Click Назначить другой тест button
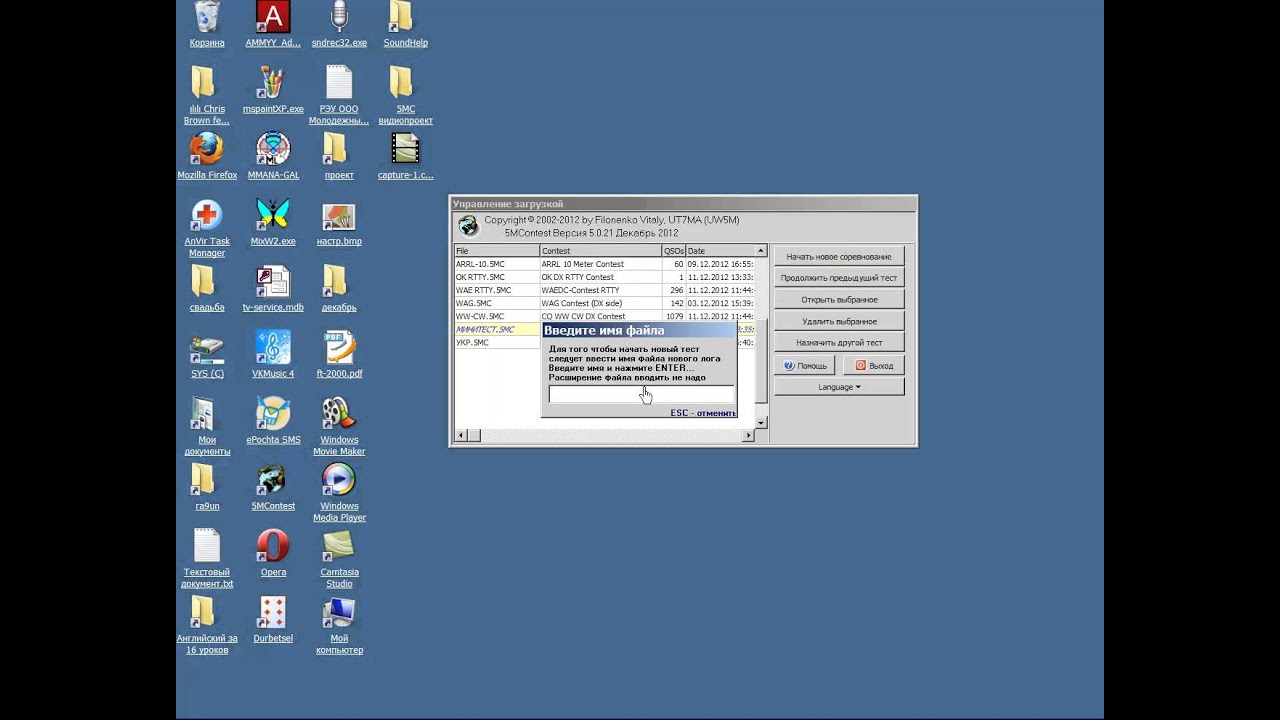The image size is (1280, 720). point(839,343)
